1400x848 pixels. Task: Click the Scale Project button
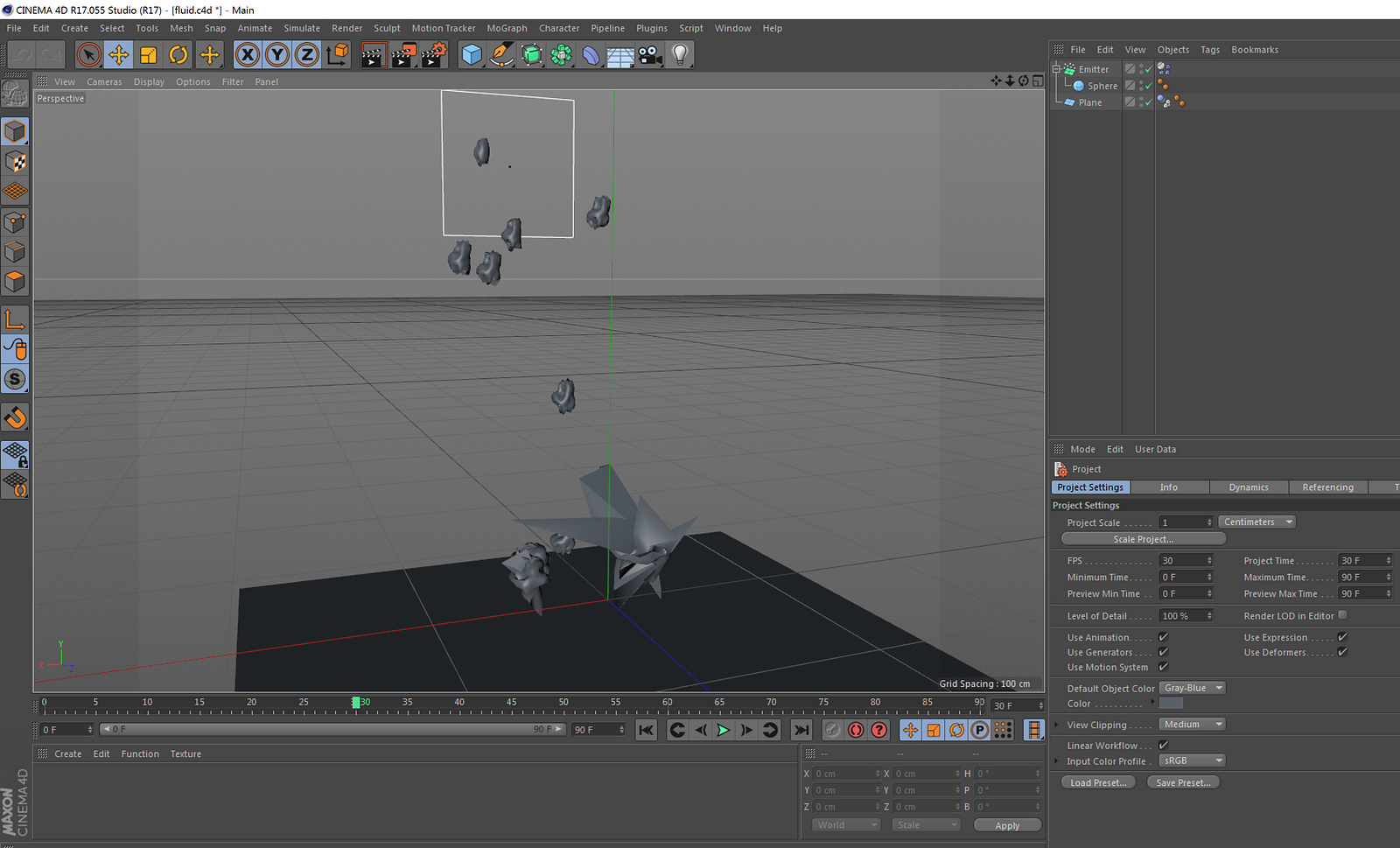(x=1143, y=539)
